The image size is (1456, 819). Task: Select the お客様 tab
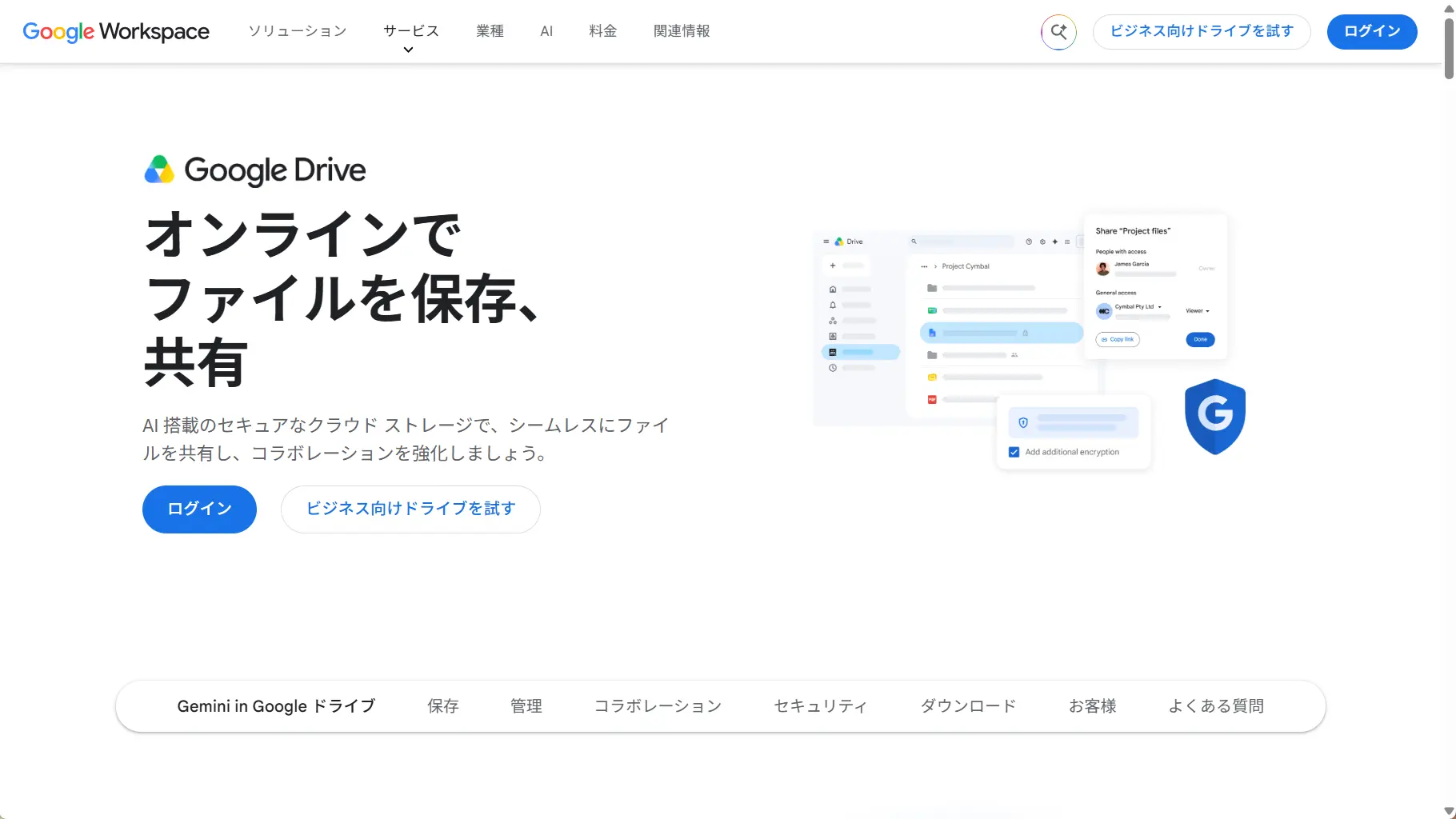pos(1093,706)
